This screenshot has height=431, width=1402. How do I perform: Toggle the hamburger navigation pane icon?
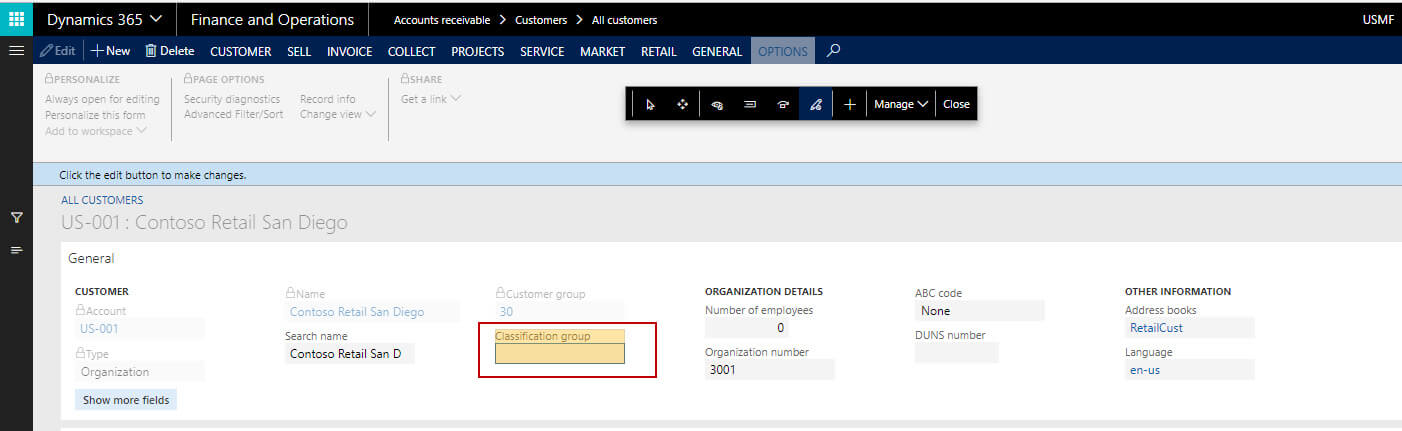16,50
